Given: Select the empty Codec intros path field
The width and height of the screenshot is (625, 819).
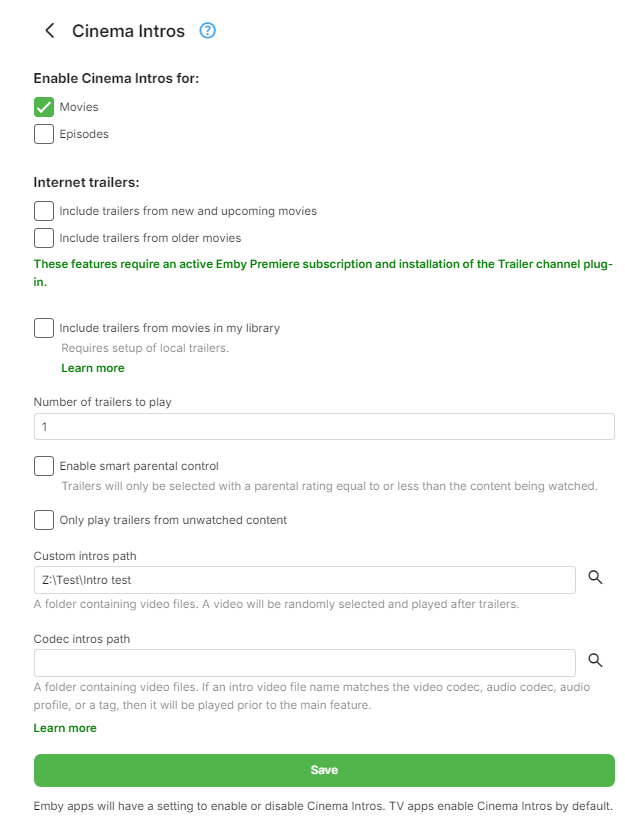Looking at the screenshot, I should (304, 662).
